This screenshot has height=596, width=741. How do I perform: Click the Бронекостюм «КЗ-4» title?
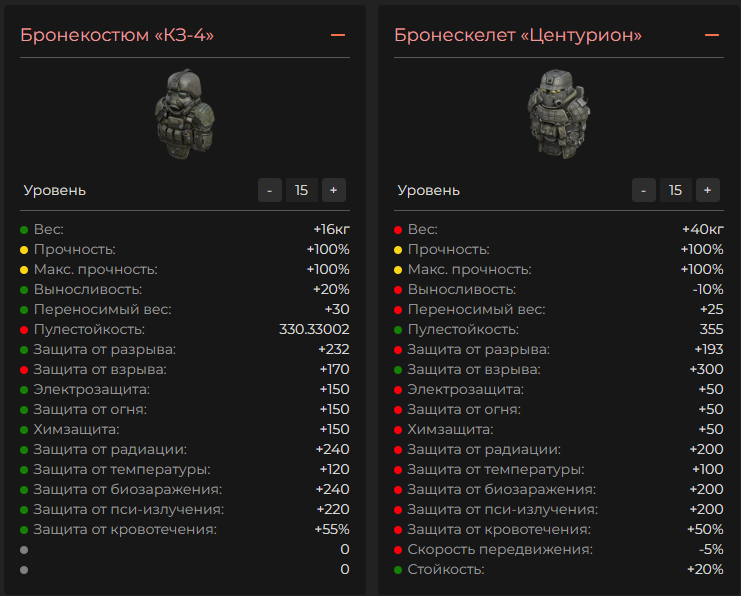point(118,36)
